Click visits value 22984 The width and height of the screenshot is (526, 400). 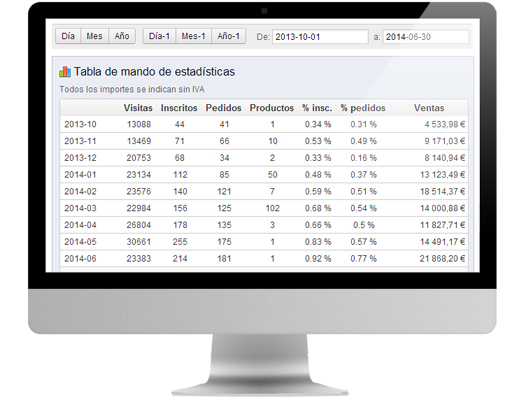139,208
